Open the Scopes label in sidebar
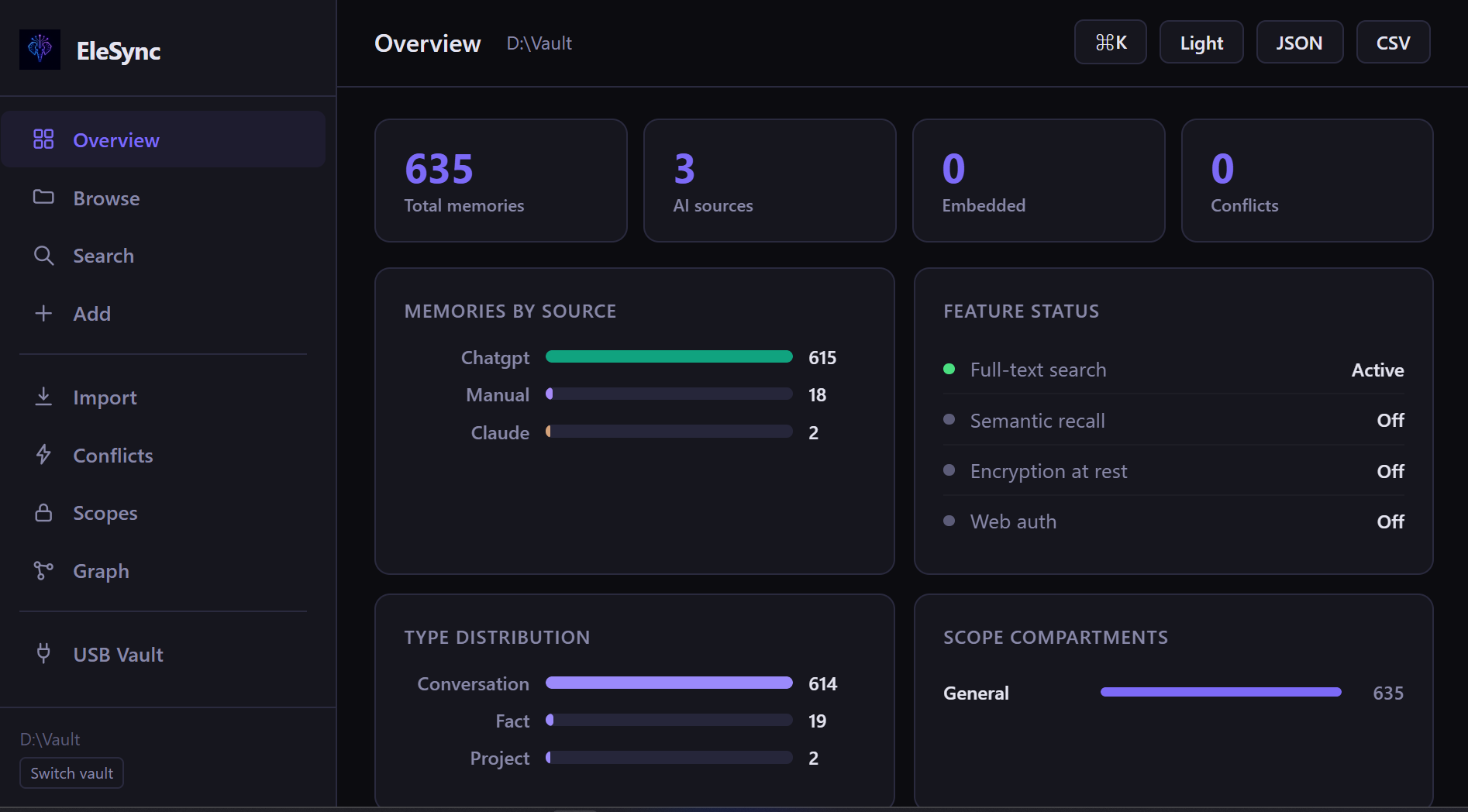This screenshot has height=812, width=1468. pos(105,513)
